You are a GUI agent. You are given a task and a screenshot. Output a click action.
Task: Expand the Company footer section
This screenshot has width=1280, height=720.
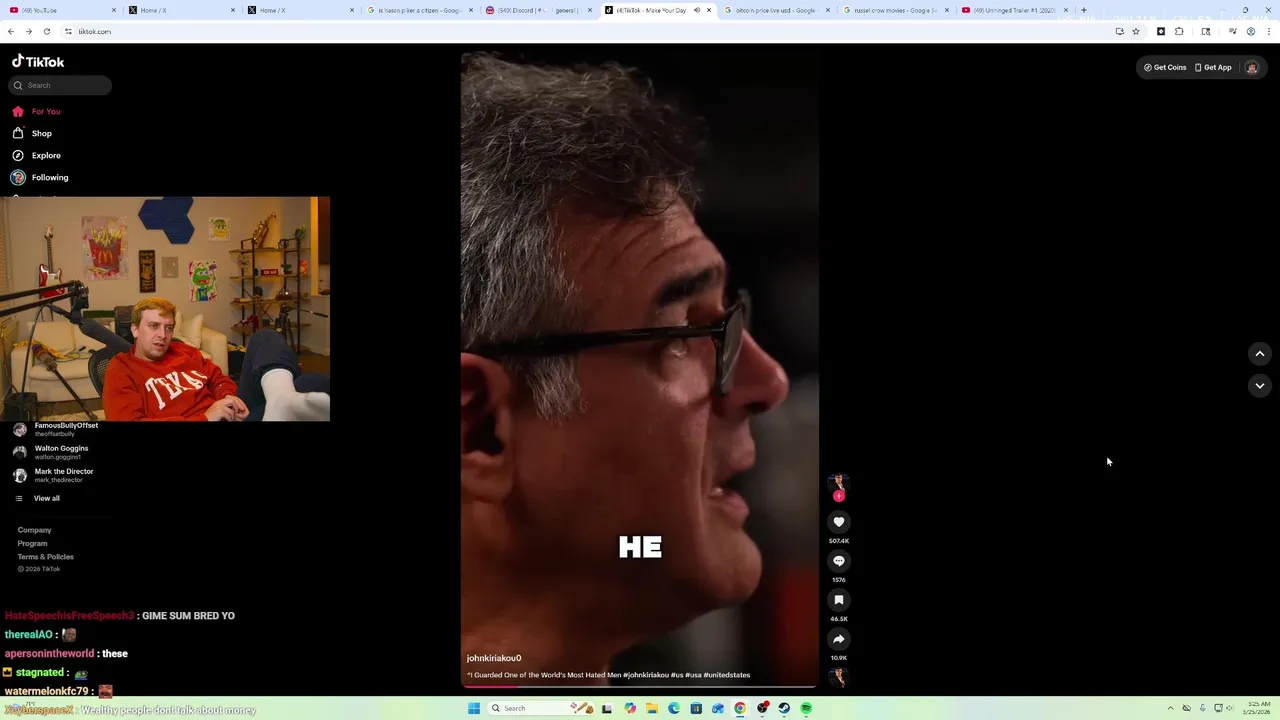pyautogui.click(x=34, y=530)
